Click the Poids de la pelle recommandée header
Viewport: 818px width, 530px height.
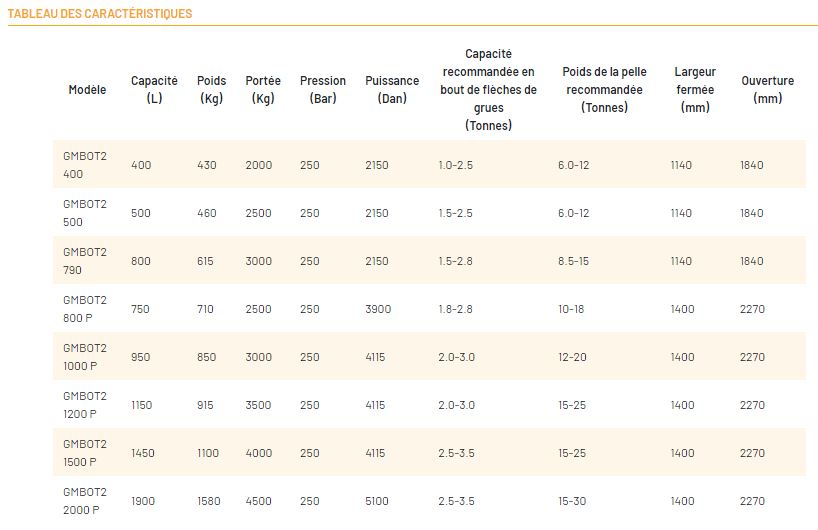[604, 90]
